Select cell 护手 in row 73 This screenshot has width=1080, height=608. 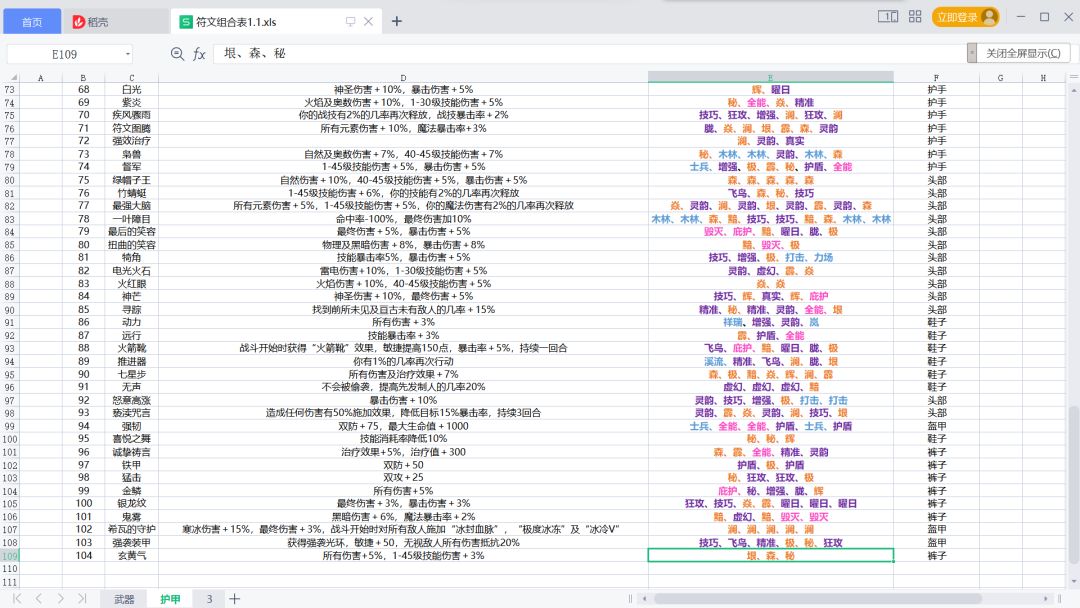click(936, 90)
